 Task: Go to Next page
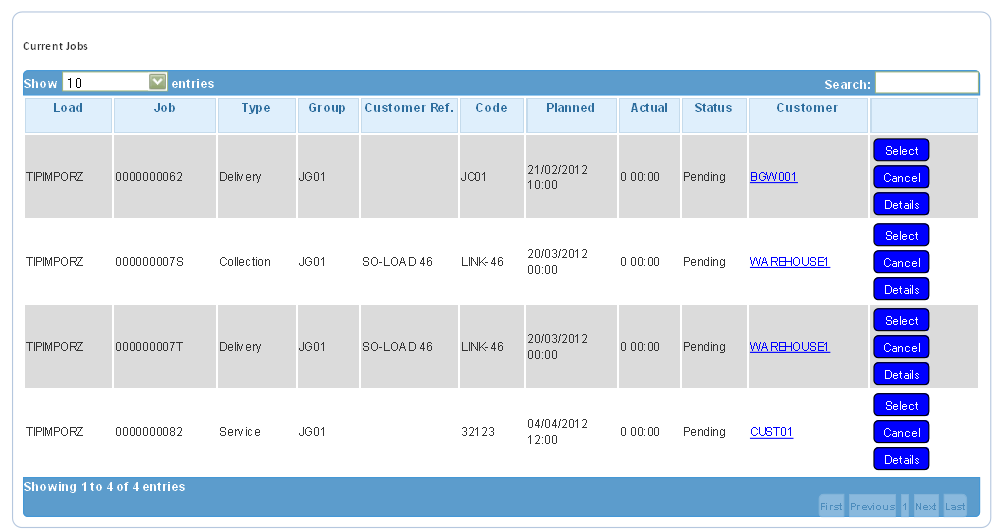[x=925, y=506]
